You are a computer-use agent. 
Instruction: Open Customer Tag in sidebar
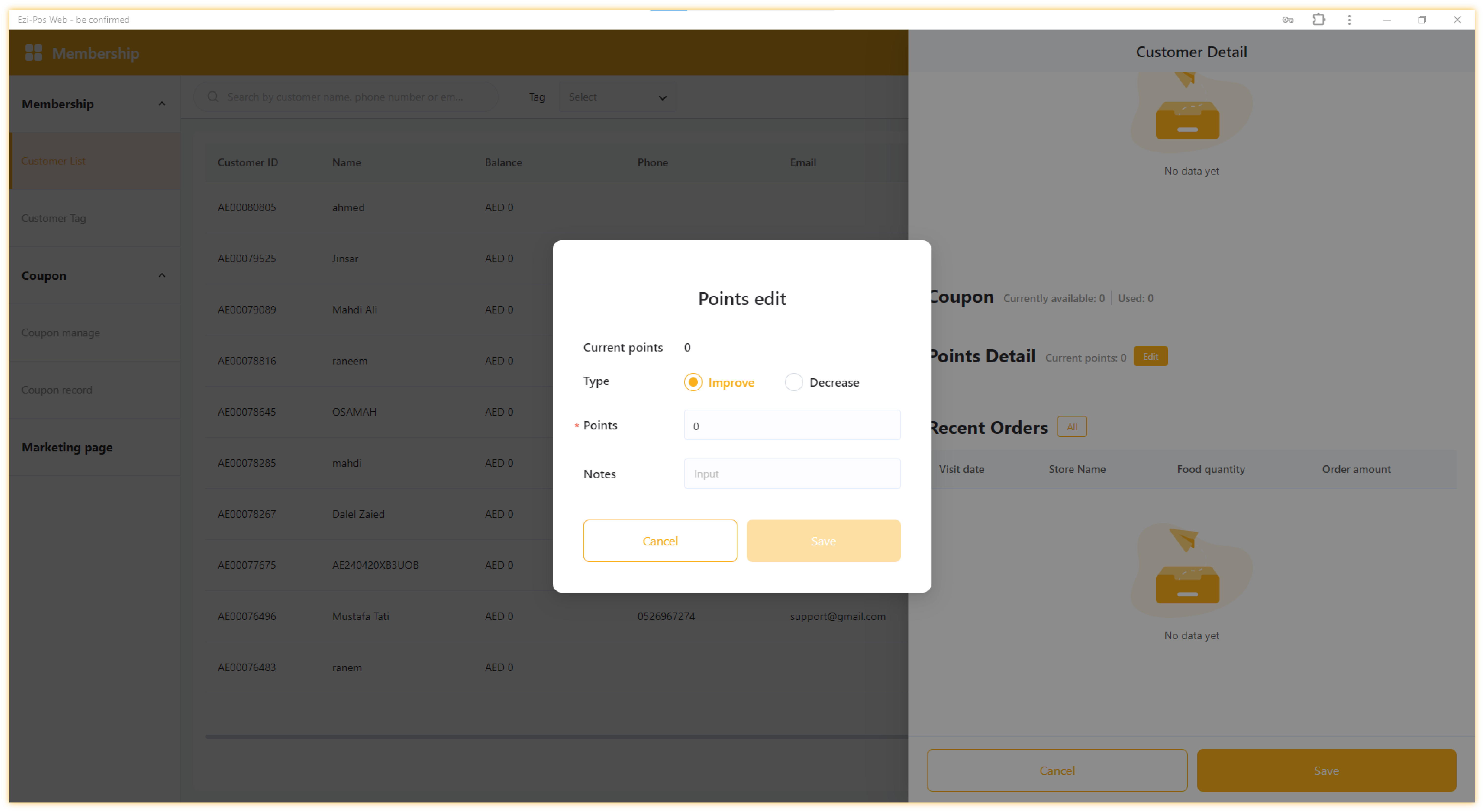click(95, 218)
